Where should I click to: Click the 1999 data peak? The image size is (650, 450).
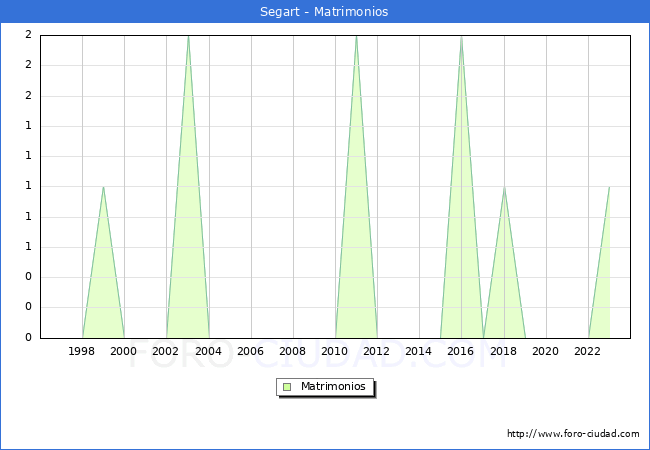coord(103,187)
